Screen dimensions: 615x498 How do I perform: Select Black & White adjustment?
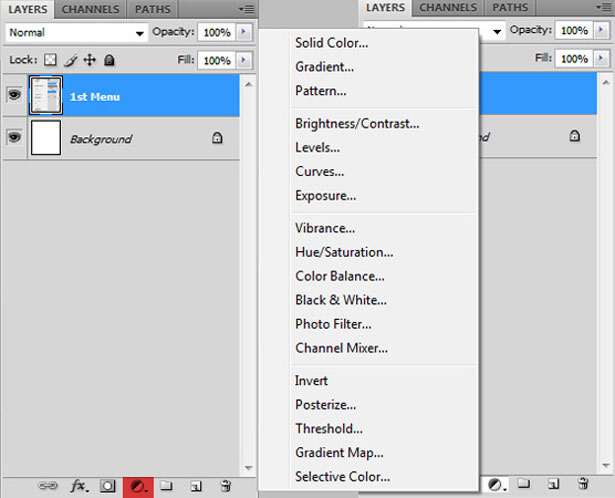(340, 300)
